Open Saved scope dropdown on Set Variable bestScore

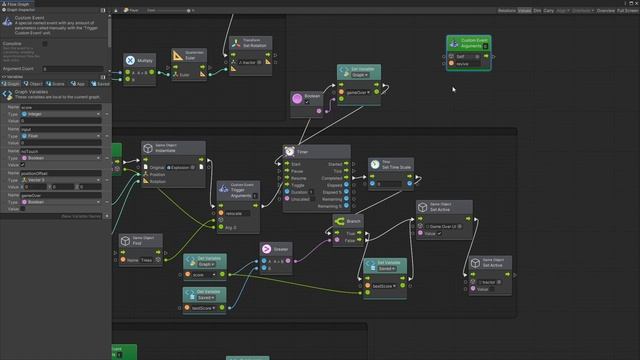click(x=387, y=269)
